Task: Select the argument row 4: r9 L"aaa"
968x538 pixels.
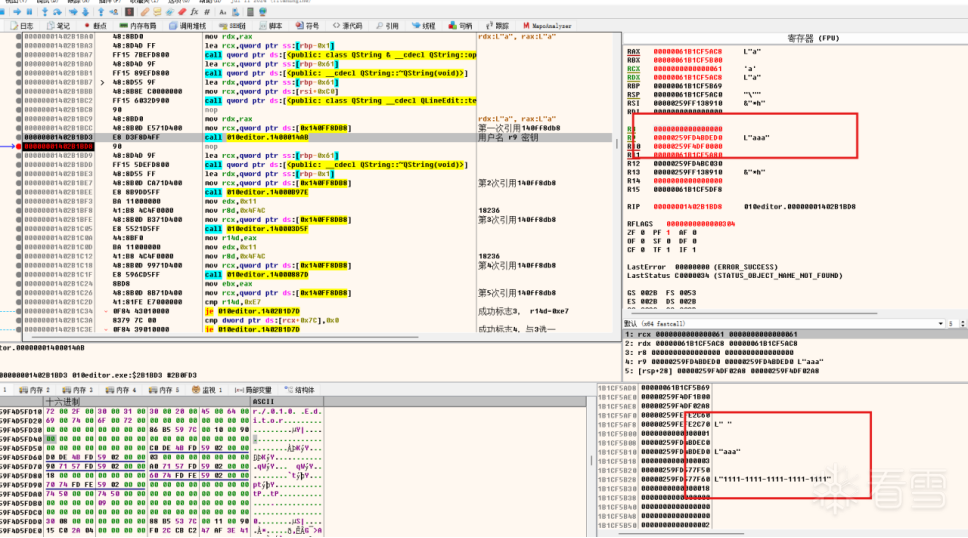Action: (793, 362)
